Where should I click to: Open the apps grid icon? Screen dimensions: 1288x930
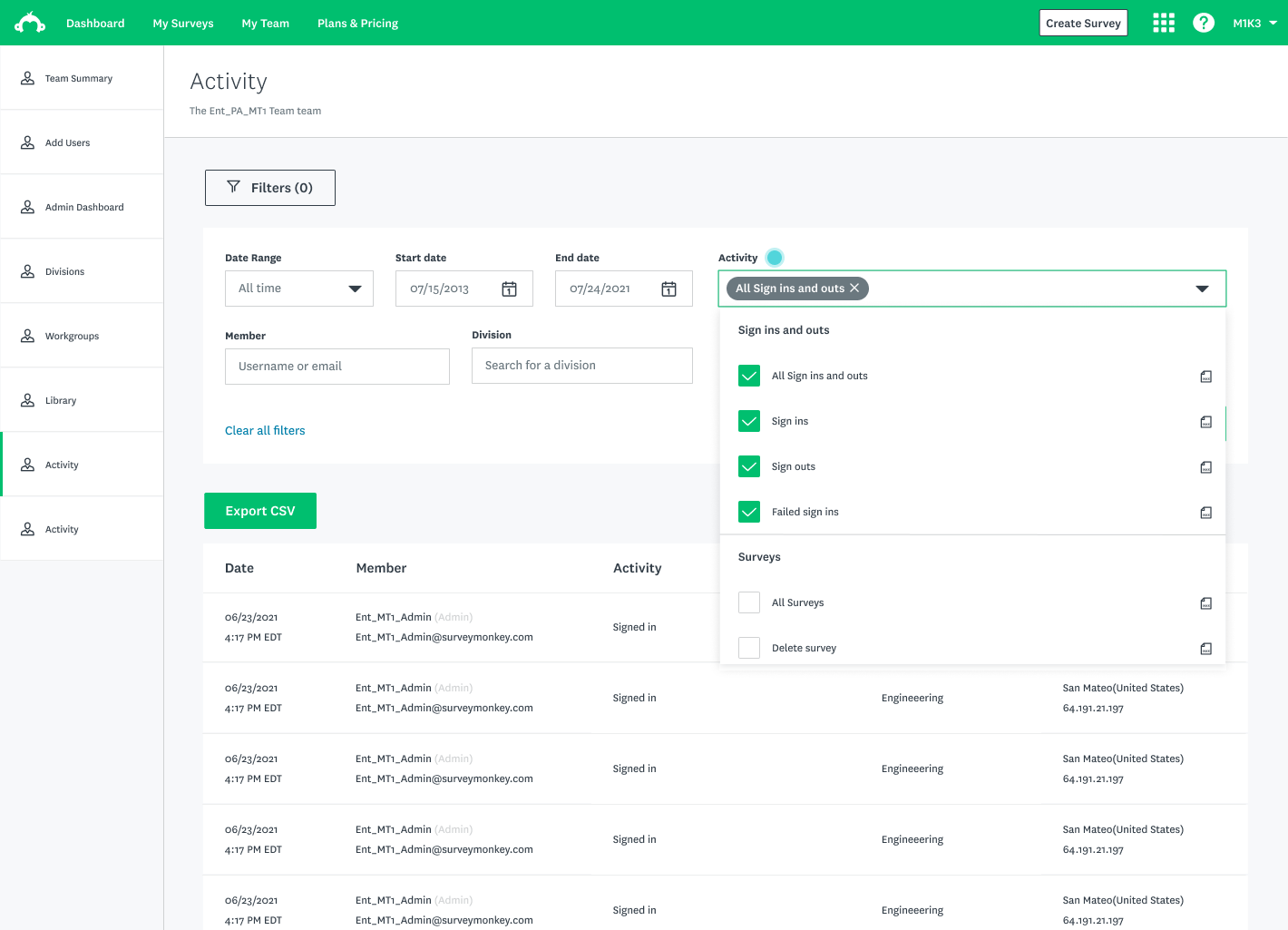pos(1163,23)
